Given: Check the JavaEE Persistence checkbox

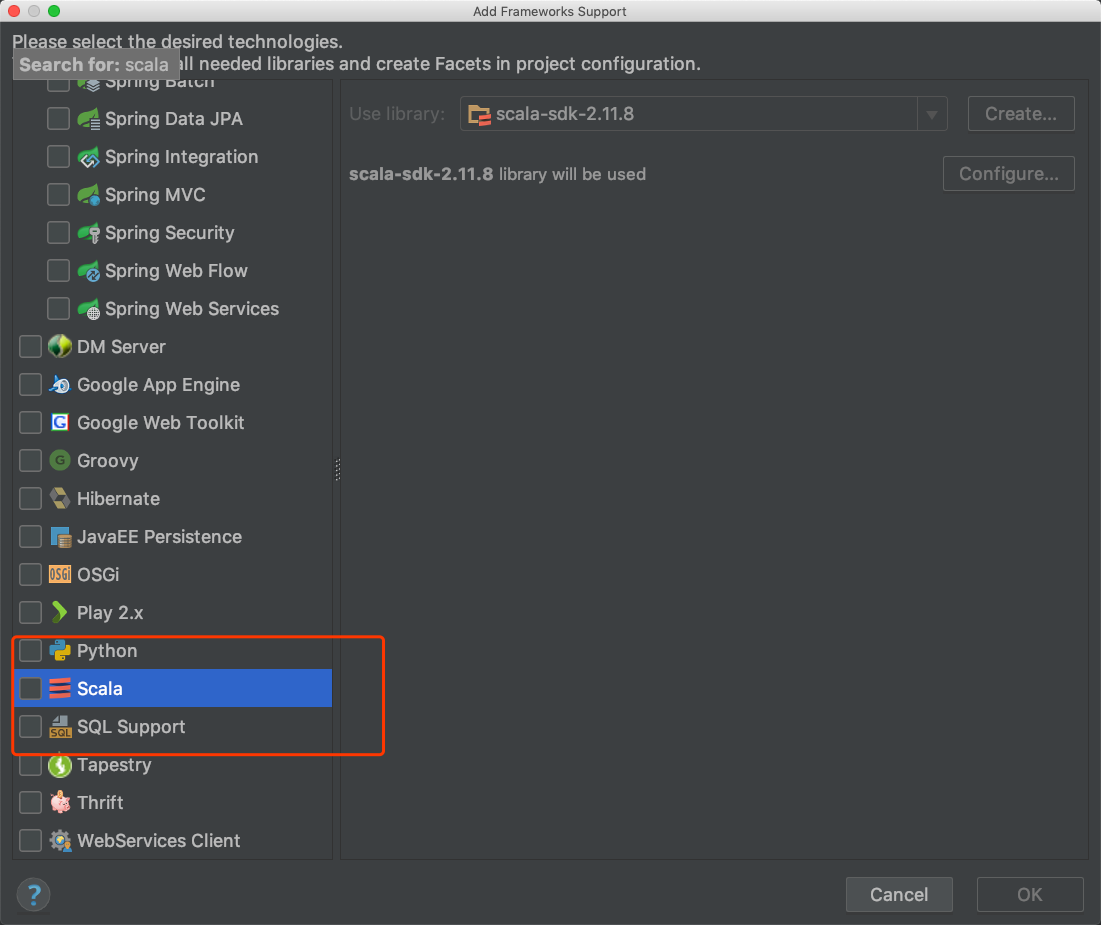Looking at the screenshot, I should (x=30, y=537).
